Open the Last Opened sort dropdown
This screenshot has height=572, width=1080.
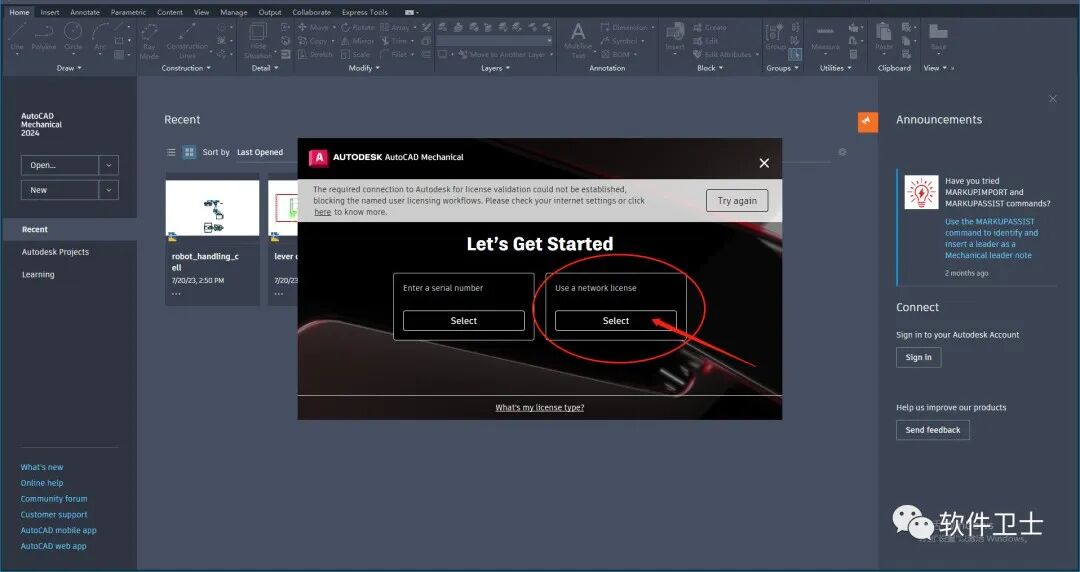[x=260, y=152]
